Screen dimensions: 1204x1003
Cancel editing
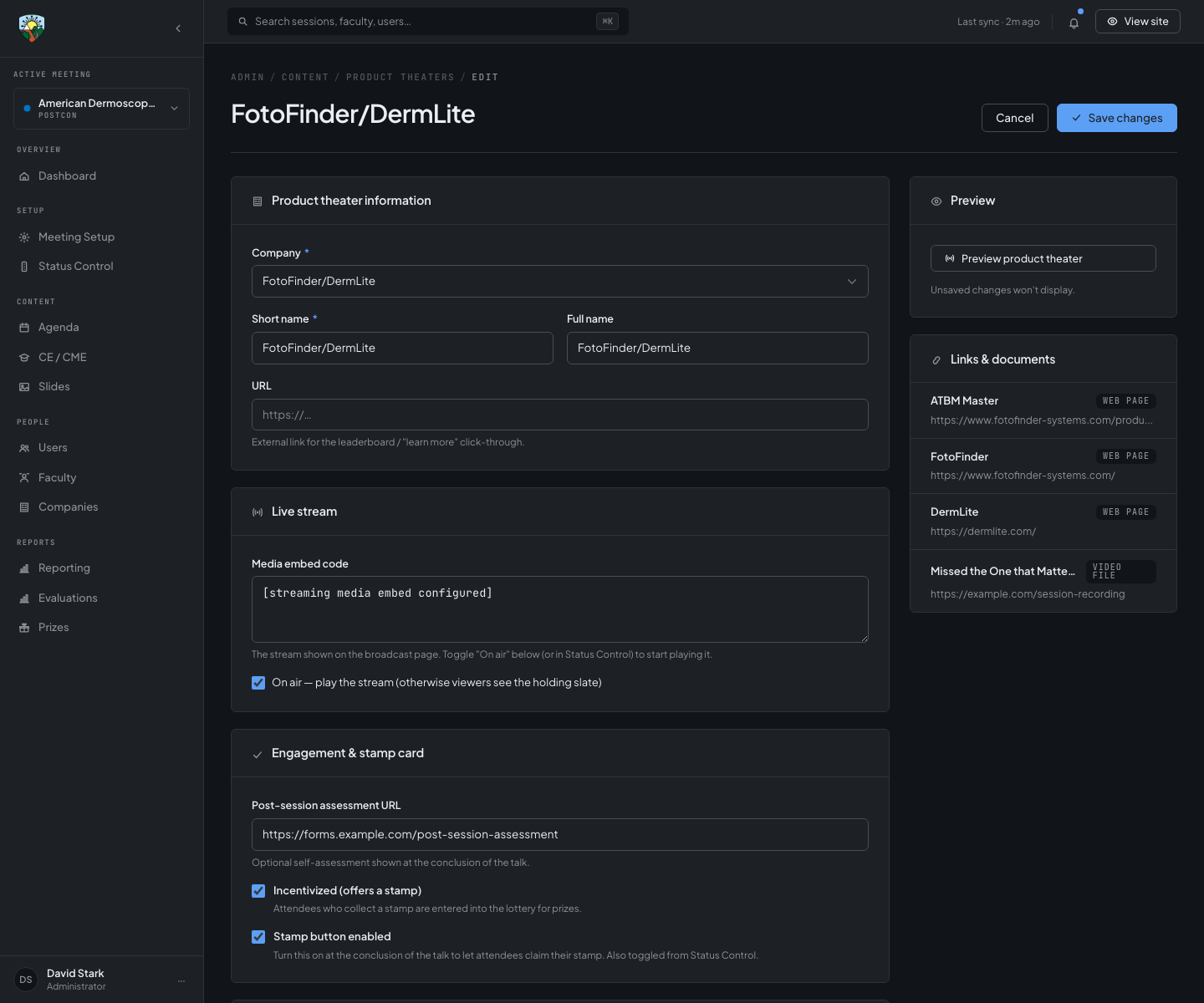tap(1014, 118)
